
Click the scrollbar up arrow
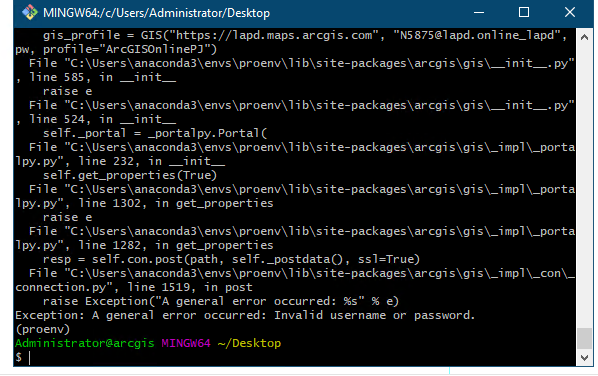(584, 37)
